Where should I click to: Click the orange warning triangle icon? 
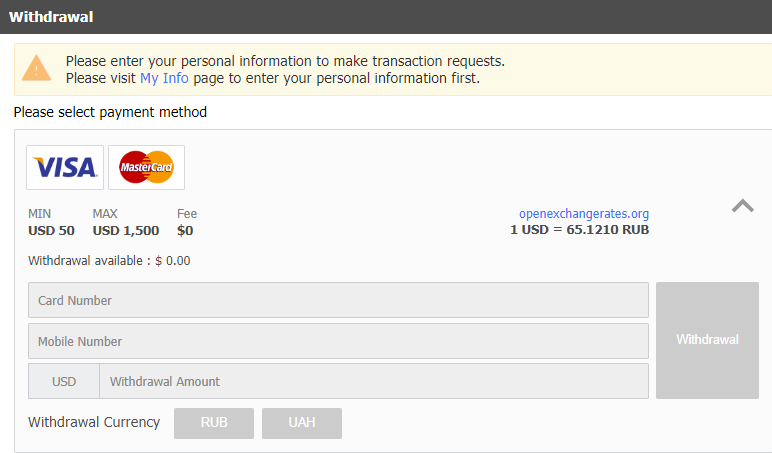point(36,68)
